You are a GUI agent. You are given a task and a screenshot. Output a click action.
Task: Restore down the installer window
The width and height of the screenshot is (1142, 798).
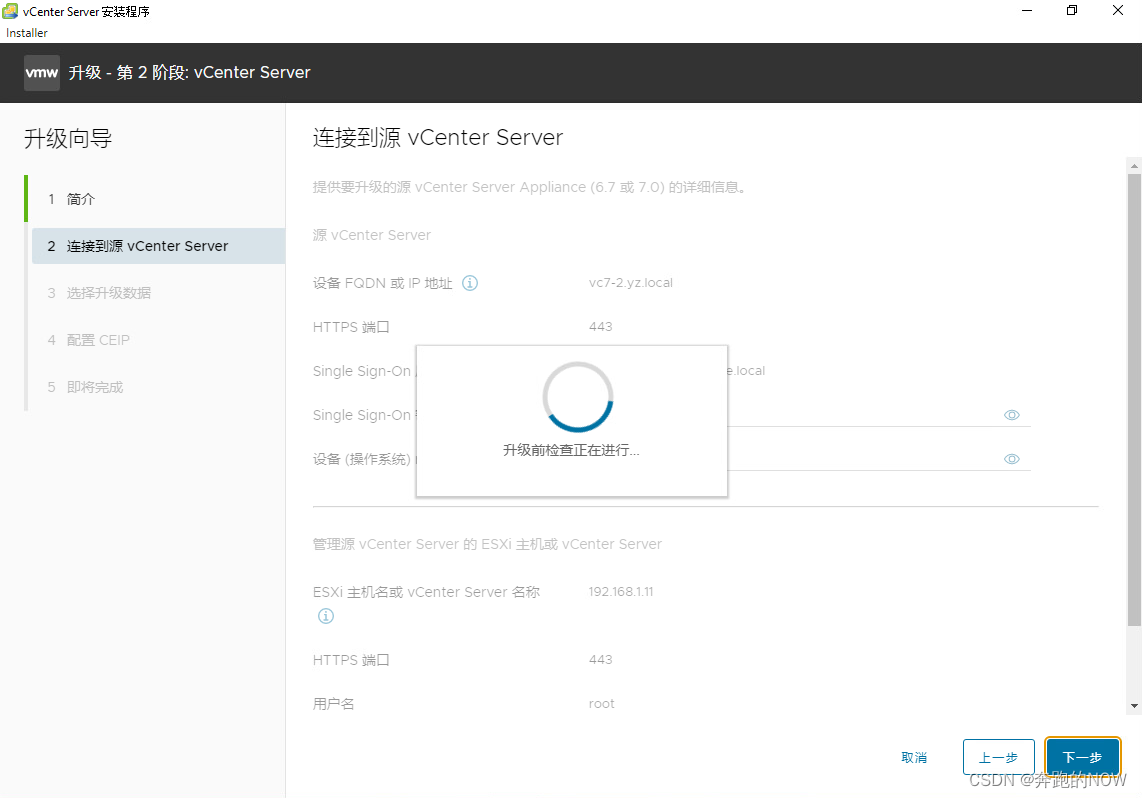pos(1072,10)
